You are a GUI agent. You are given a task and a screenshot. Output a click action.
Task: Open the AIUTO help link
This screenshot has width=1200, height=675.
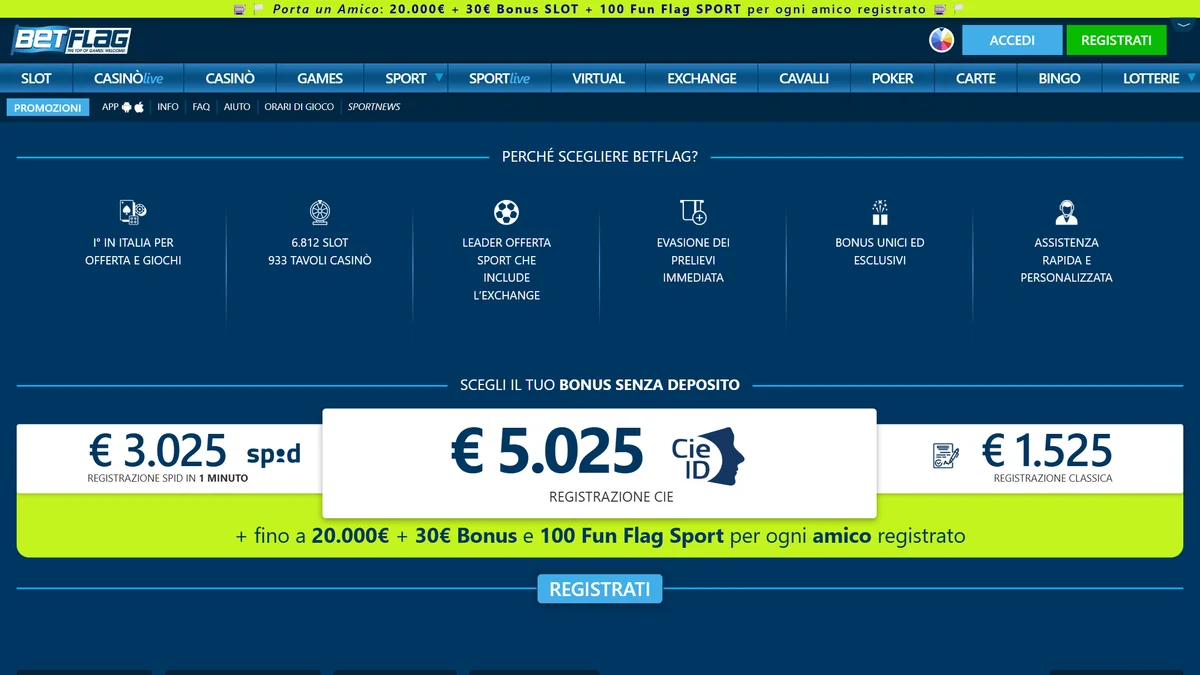coord(237,107)
